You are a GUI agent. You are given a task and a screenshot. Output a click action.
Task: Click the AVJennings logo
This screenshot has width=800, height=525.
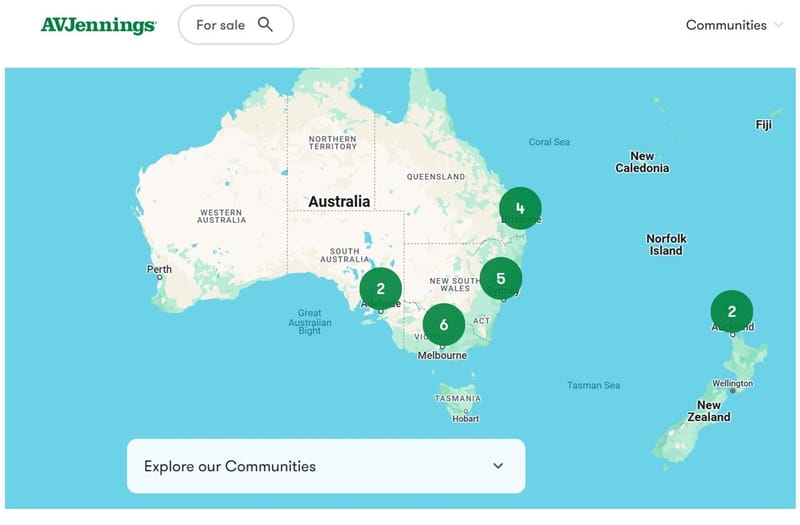98,25
